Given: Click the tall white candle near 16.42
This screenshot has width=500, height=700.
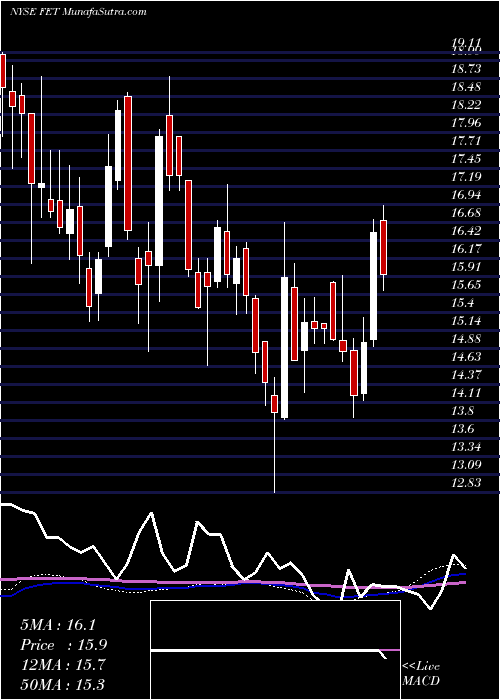Looking at the screenshot, I should [374, 286].
